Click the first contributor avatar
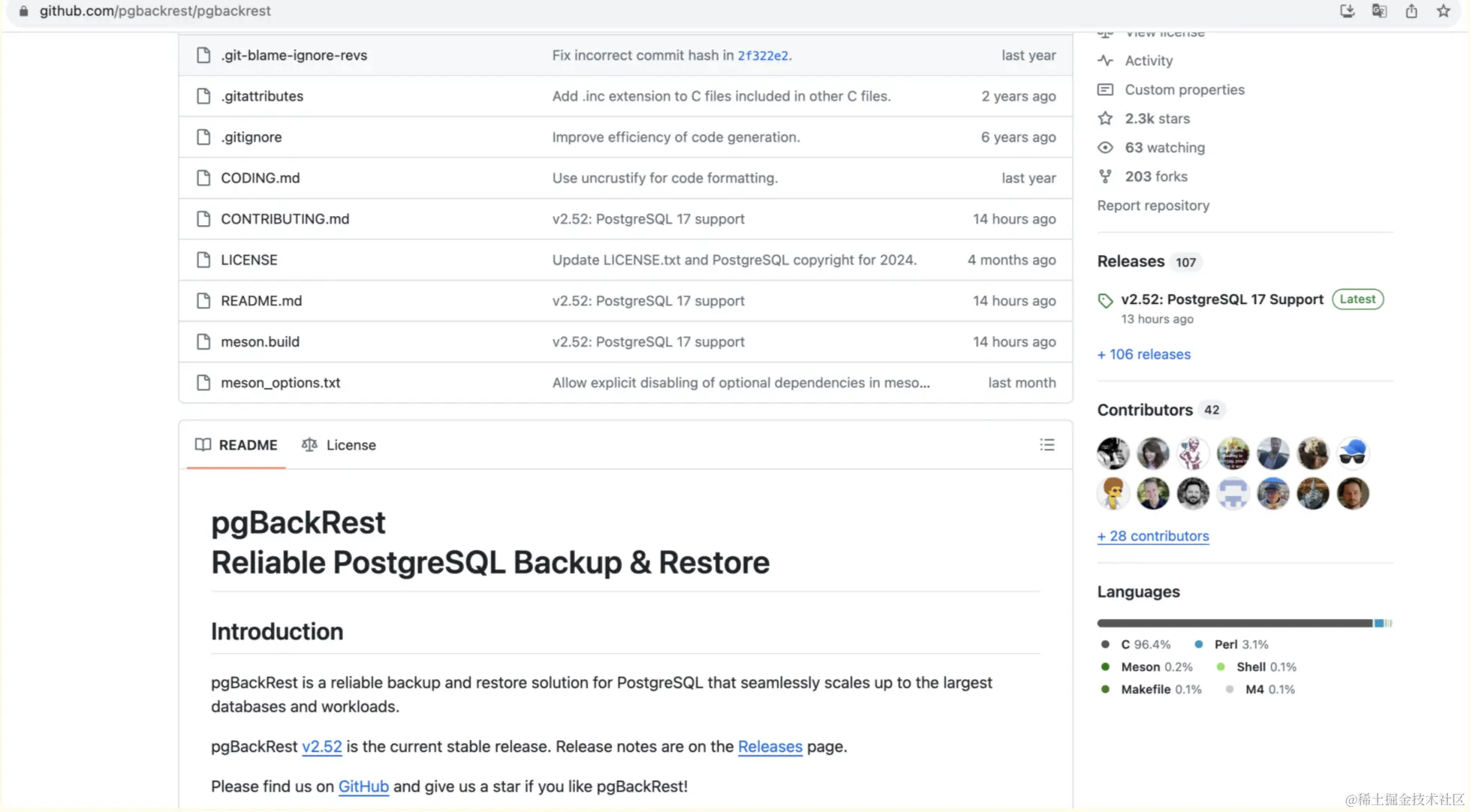 point(1113,453)
